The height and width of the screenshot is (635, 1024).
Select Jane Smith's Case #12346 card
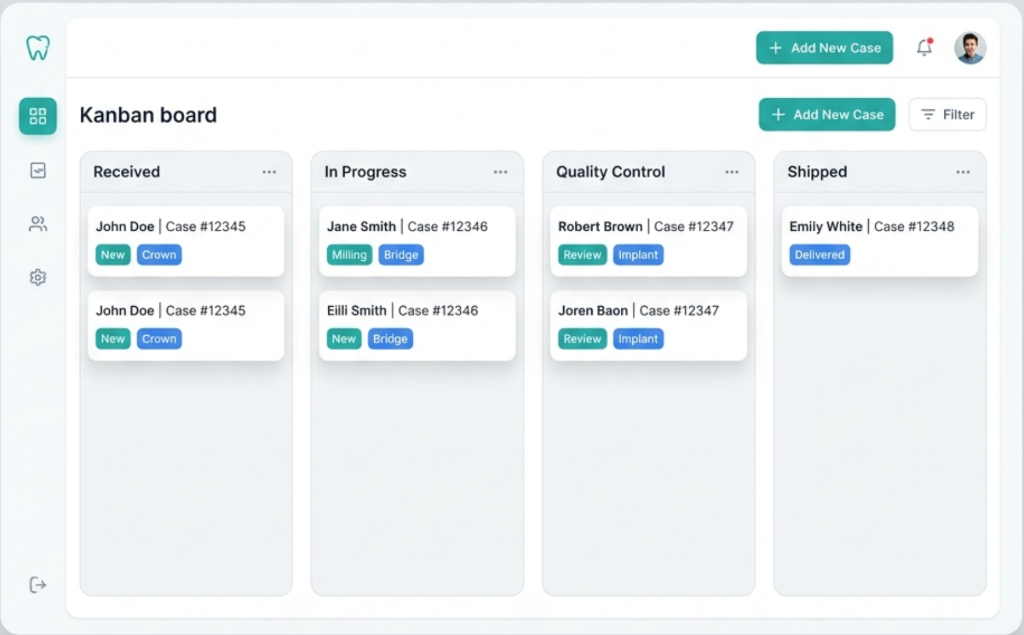click(x=416, y=240)
